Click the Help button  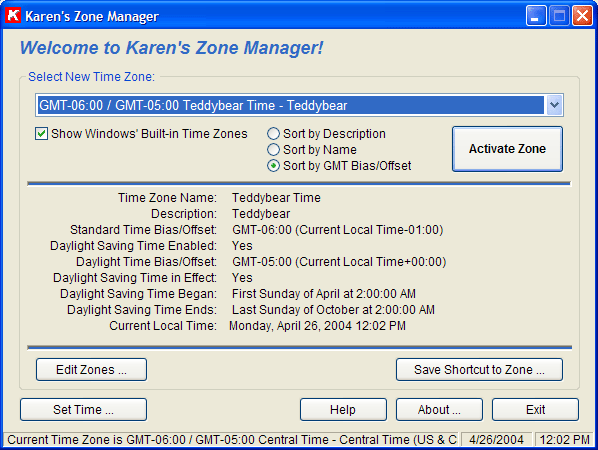pos(343,410)
